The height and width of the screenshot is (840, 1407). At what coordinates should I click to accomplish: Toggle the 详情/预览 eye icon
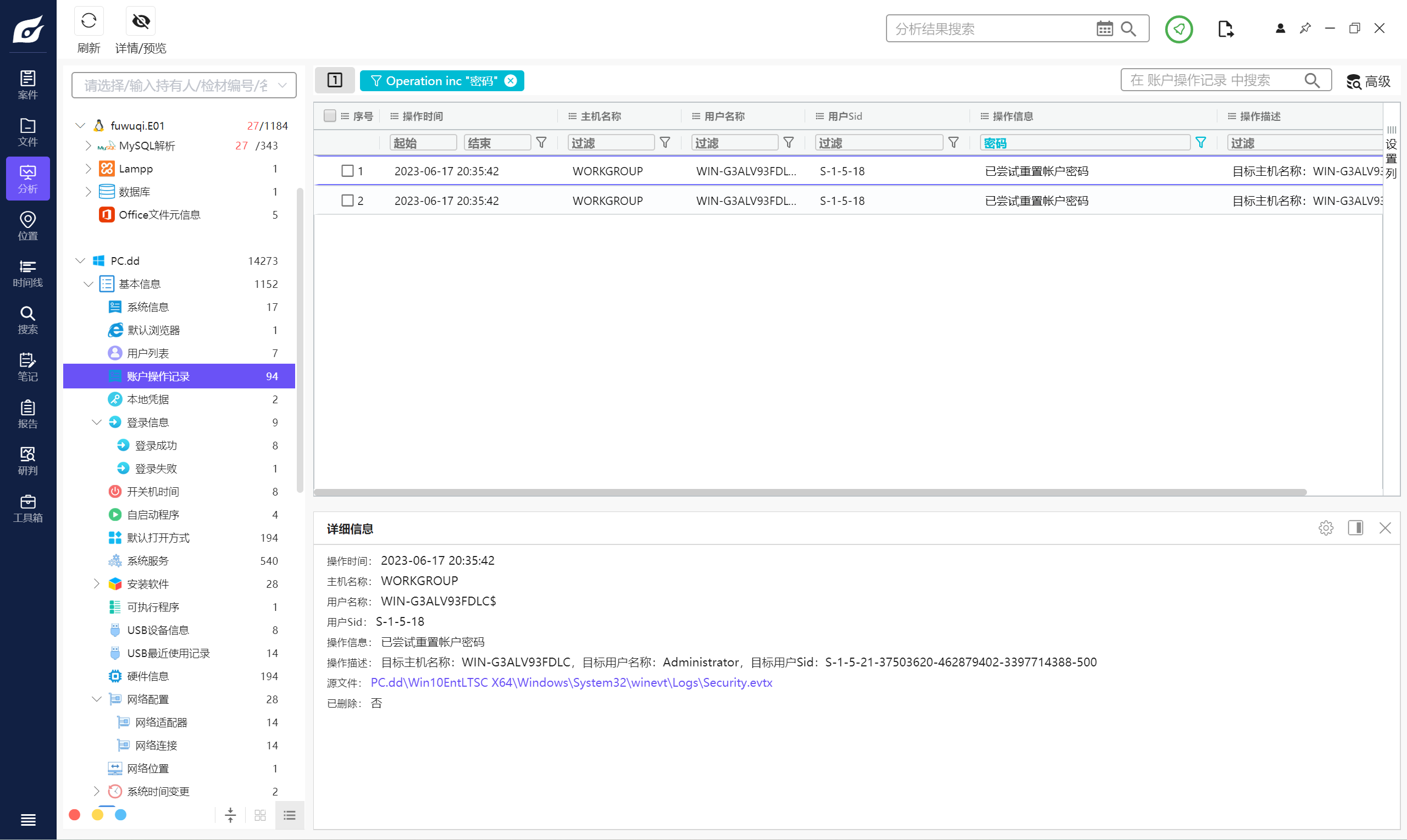140,21
